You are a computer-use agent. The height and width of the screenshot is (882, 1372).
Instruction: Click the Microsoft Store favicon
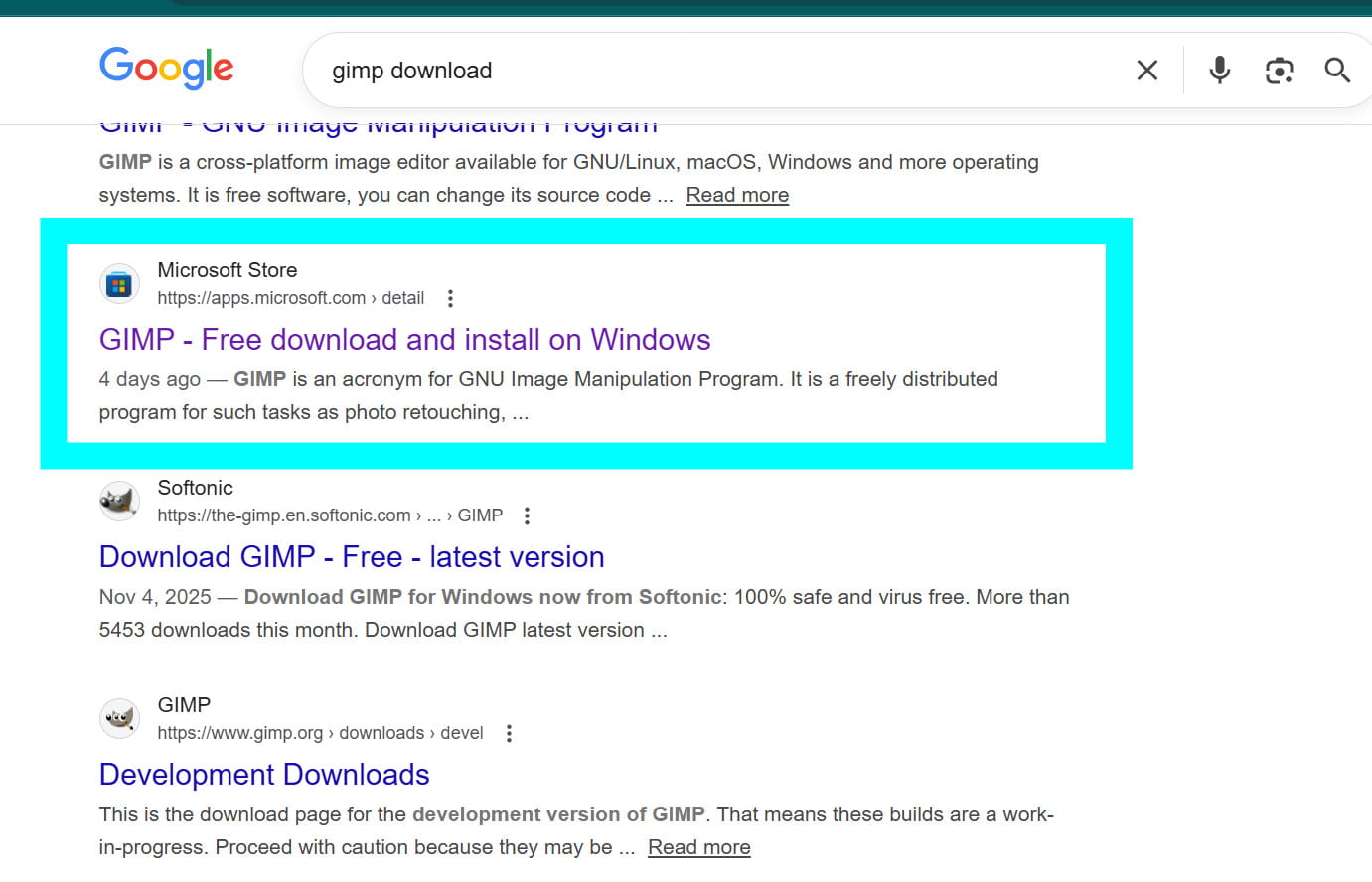119,285
